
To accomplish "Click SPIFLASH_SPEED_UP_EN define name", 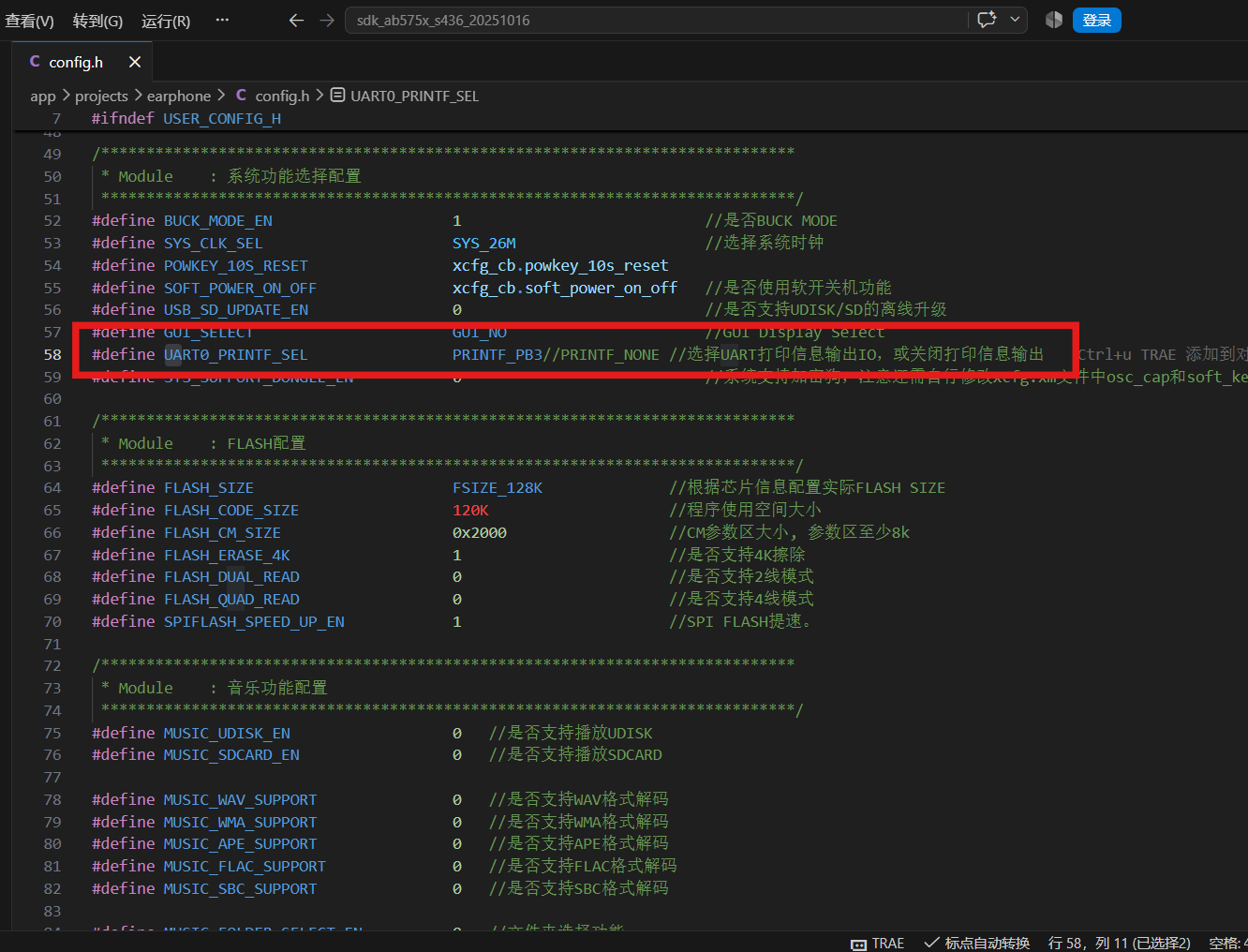I will pos(254,621).
